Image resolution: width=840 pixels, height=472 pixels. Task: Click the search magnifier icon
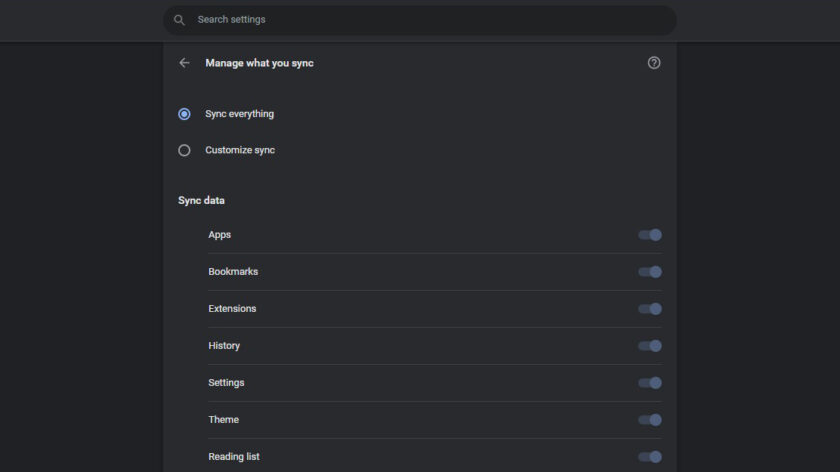coord(179,20)
